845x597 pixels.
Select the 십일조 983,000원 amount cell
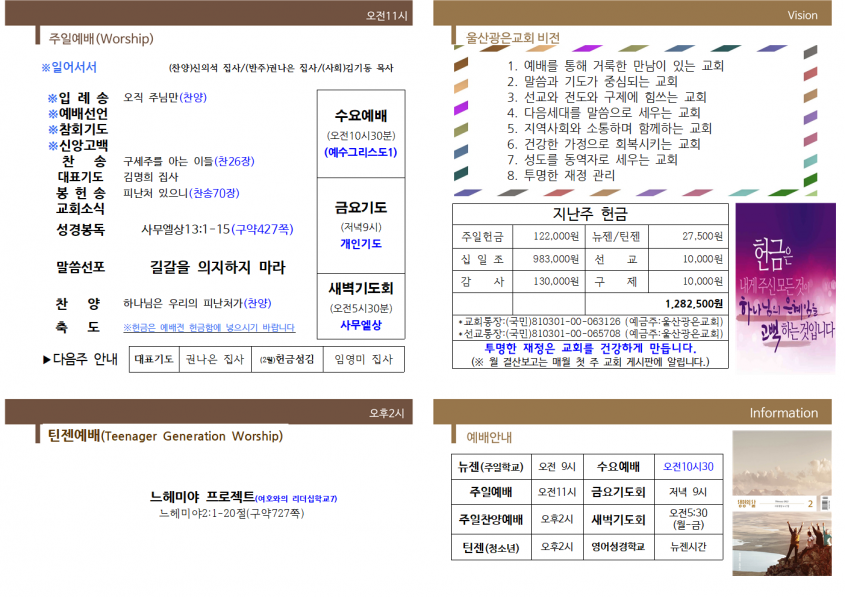(549, 259)
